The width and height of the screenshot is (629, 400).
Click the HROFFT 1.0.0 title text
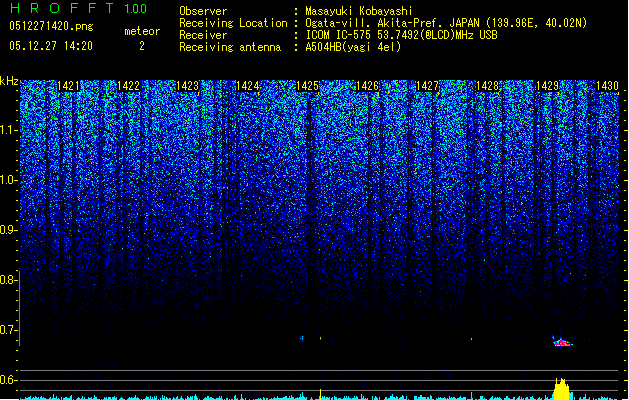click(x=78, y=8)
